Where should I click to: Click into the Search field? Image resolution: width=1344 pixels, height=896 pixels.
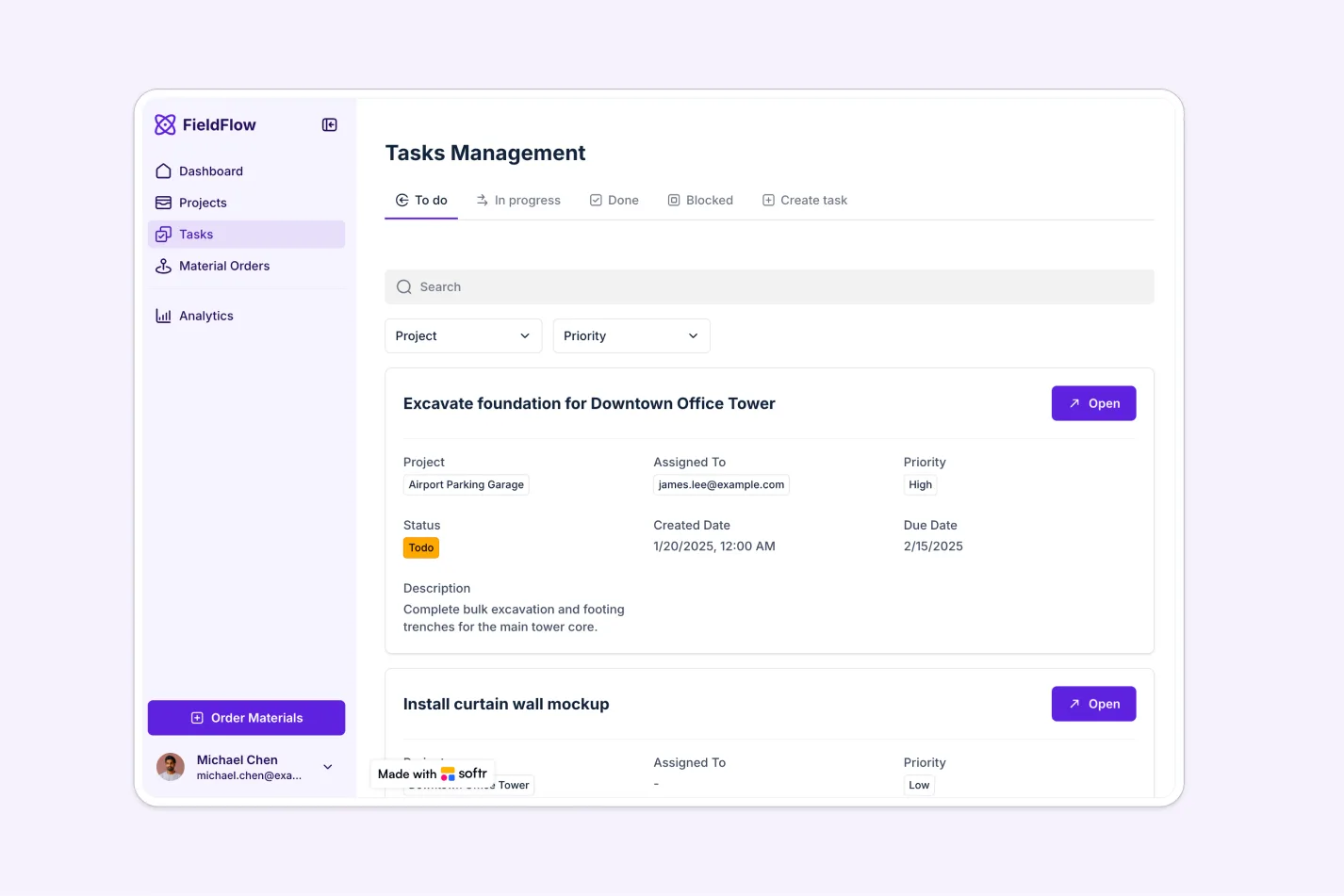point(769,287)
